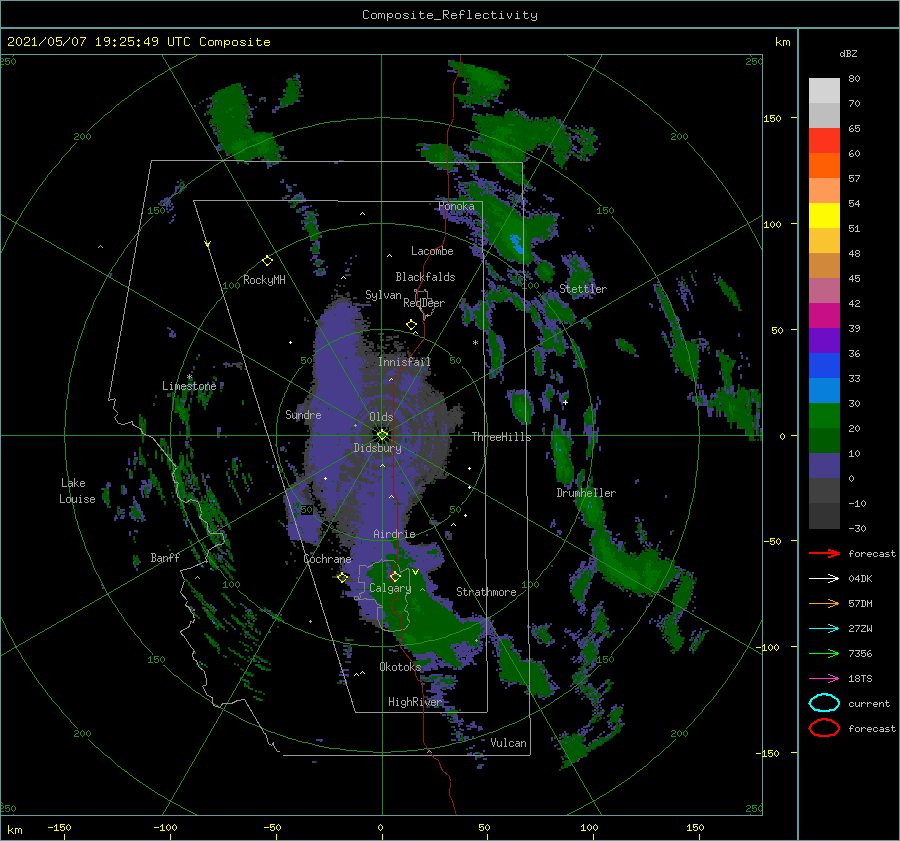Click the Didsbury city label

tap(377, 448)
